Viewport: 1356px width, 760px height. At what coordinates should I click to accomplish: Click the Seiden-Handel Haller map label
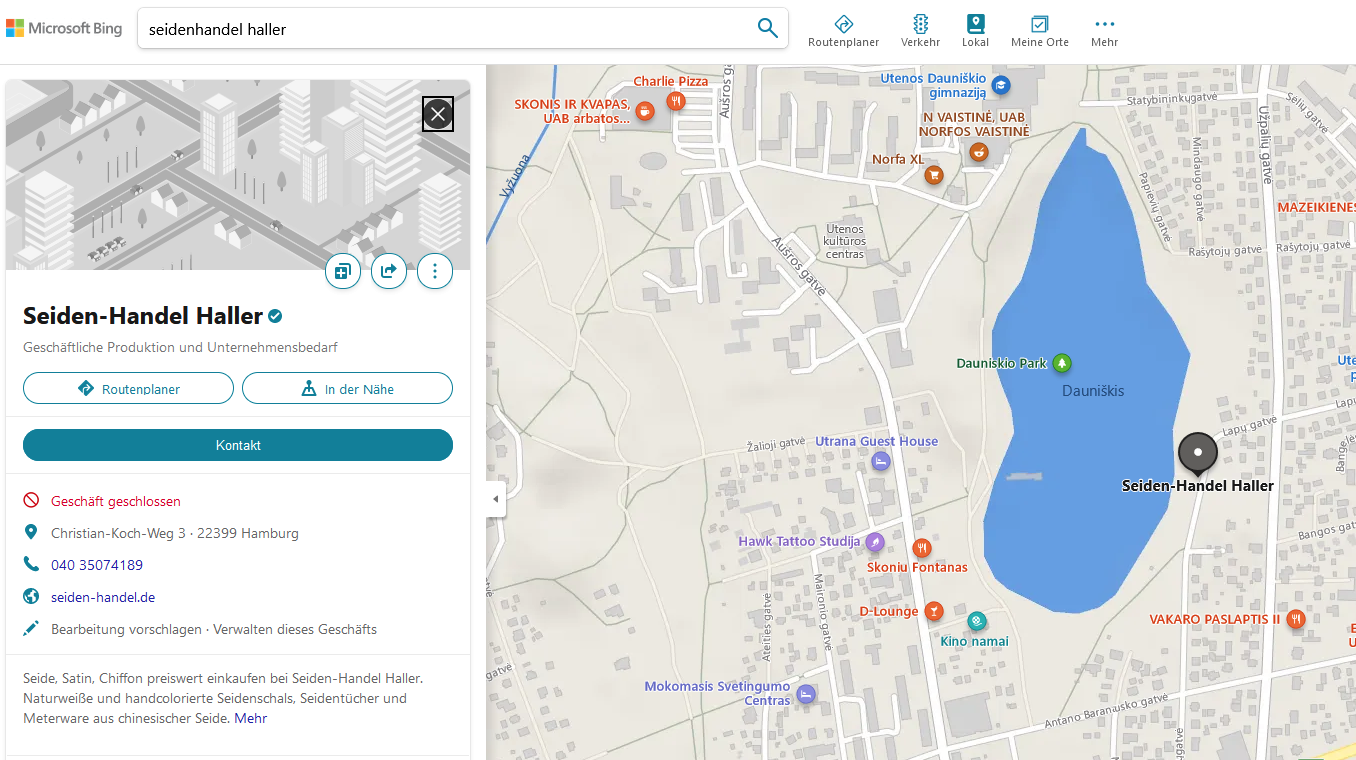[1198, 486]
